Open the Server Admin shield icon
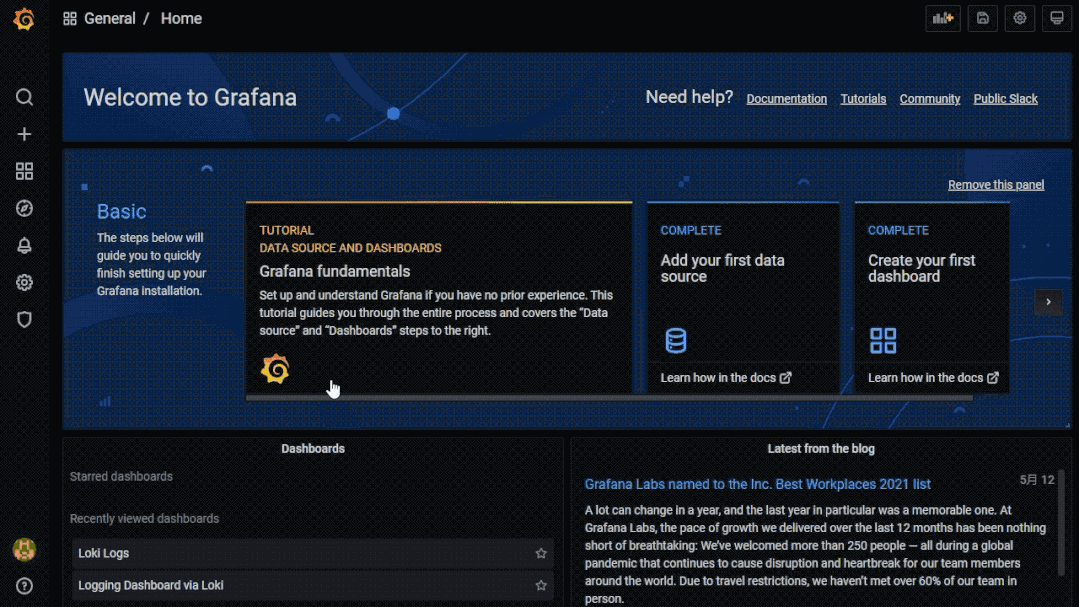This screenshot has width=1079, height=607. (24, 319)
